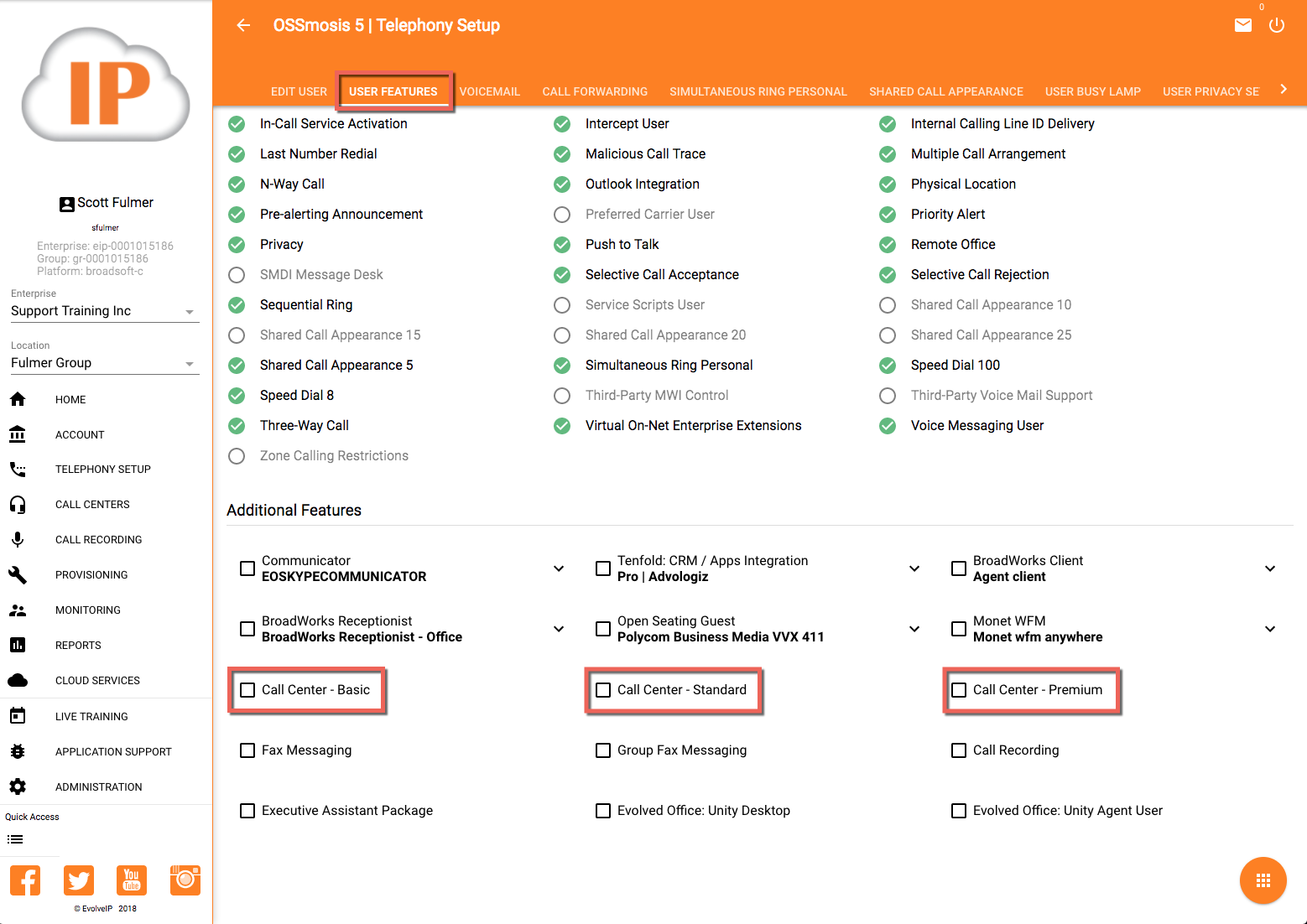
Task: Check the Fax Messaging checkbox
Action: click(247, 750)
